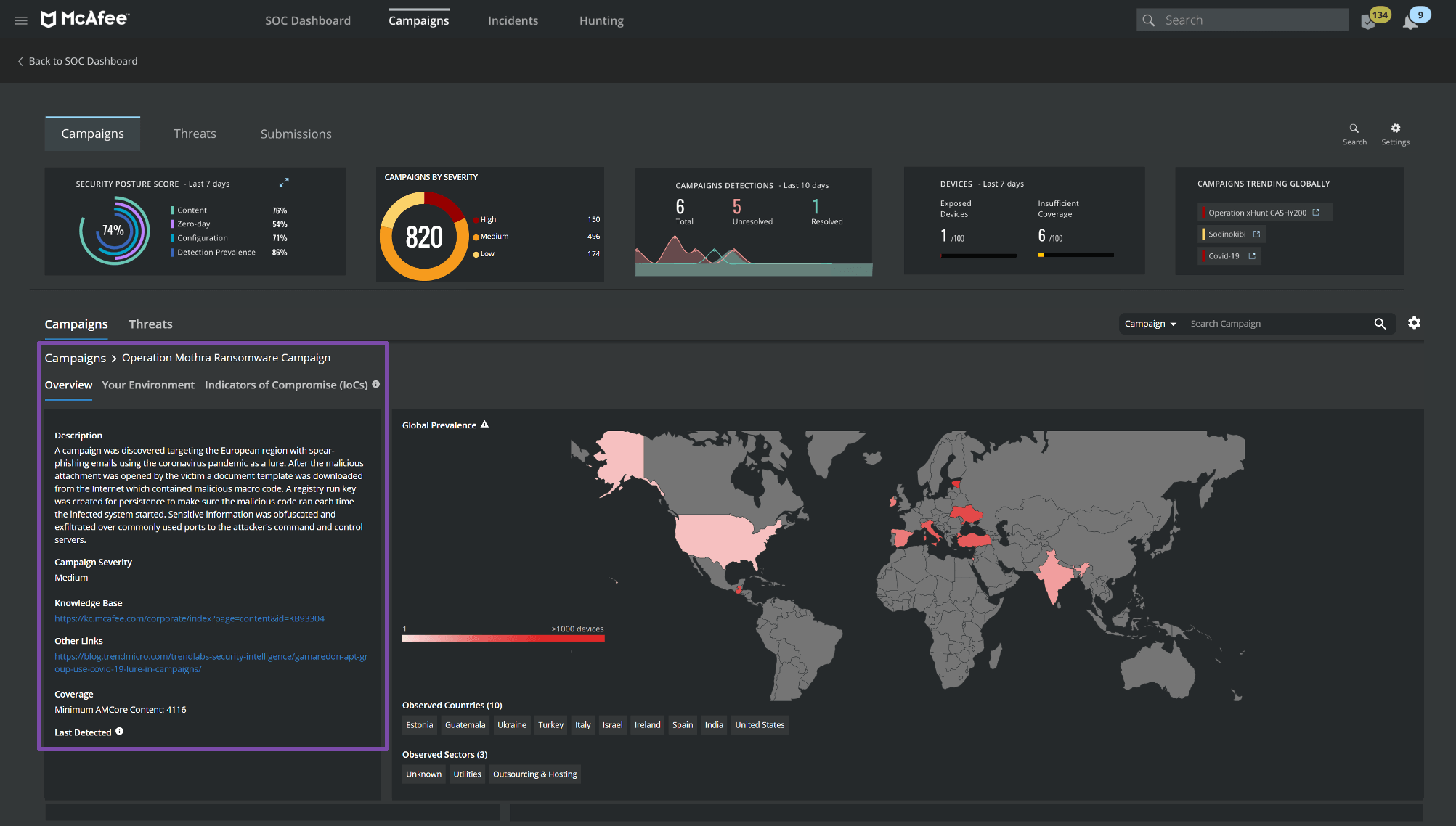
Task: Click the warning icon beside Global Prevalence
Action: [x=484, y=425]
